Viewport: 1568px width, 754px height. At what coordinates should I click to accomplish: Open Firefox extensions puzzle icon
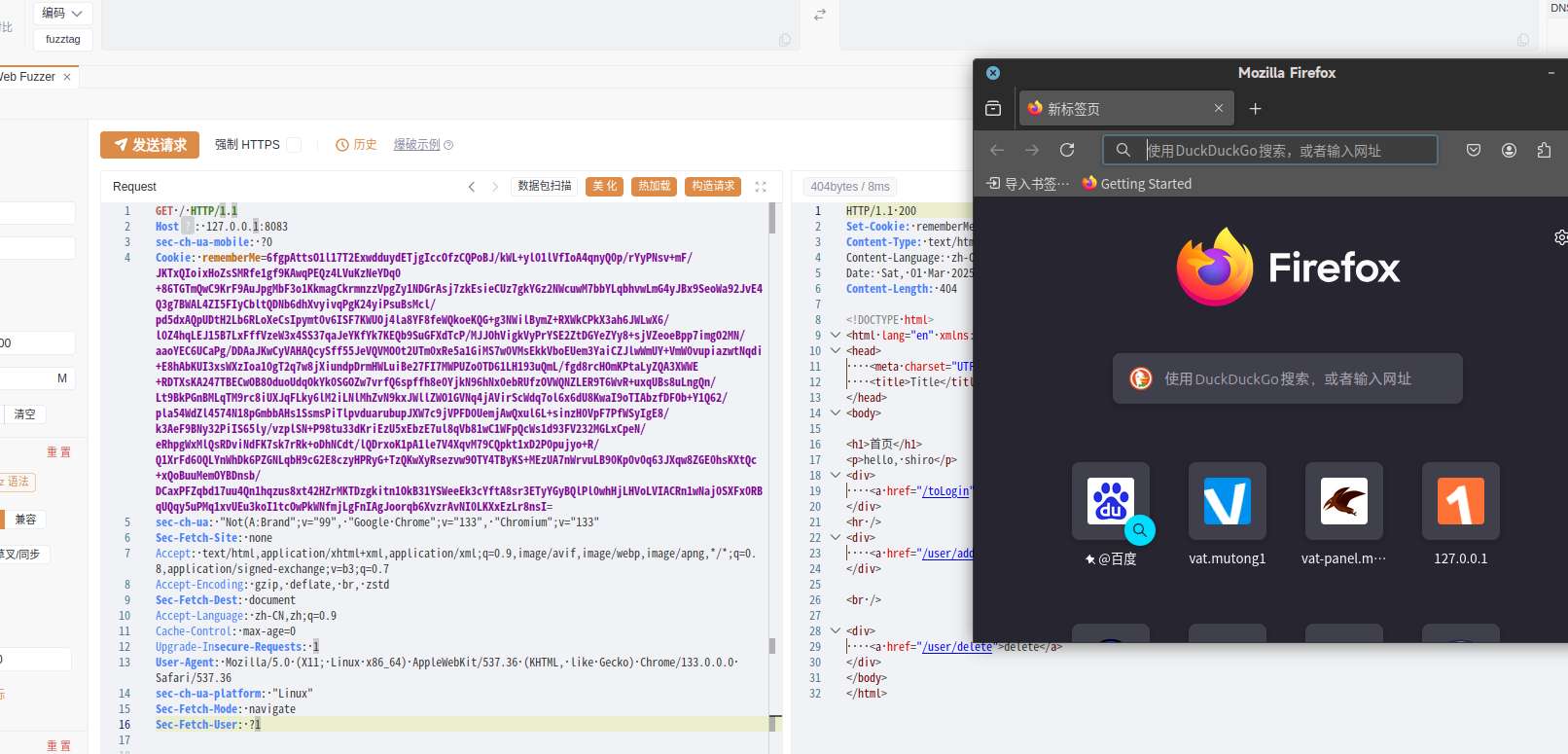pyautogui.click(x=1544, y=150)
